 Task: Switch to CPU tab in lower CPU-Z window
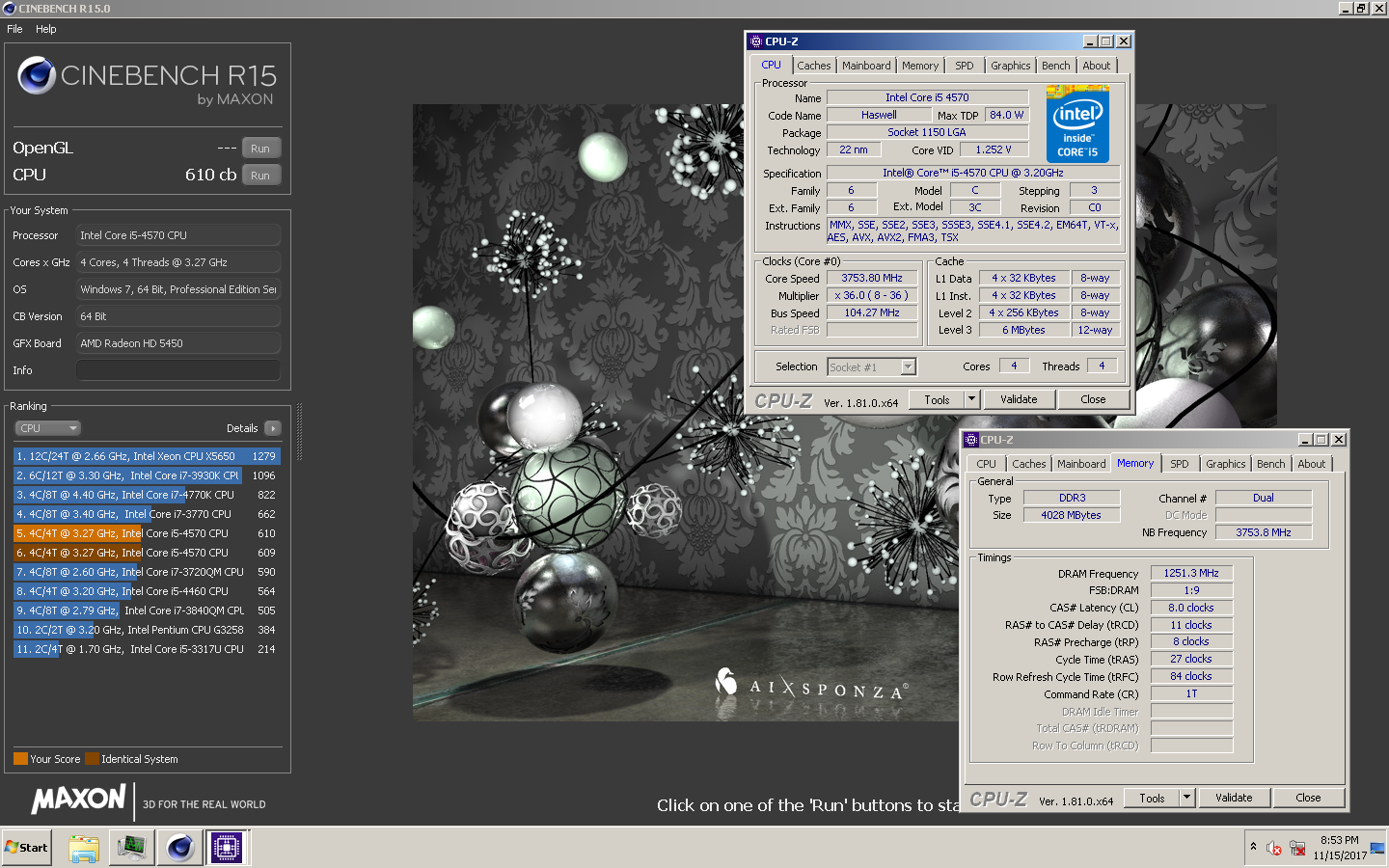[986, 464]
